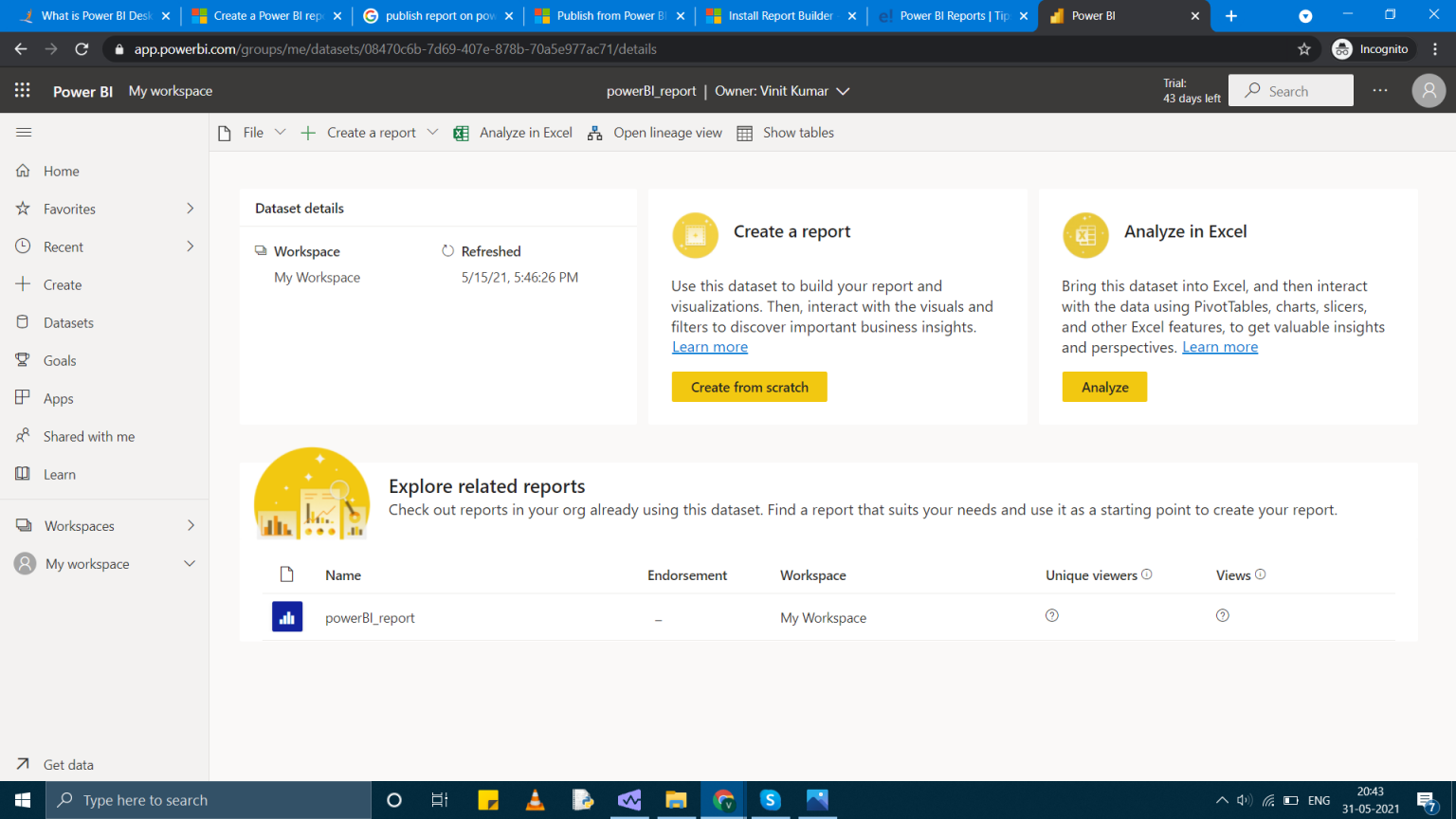Open the Analyze in Excel toolbar icon
The image size is (1456, 819).
pyautogui.click(x=462, y=133)
